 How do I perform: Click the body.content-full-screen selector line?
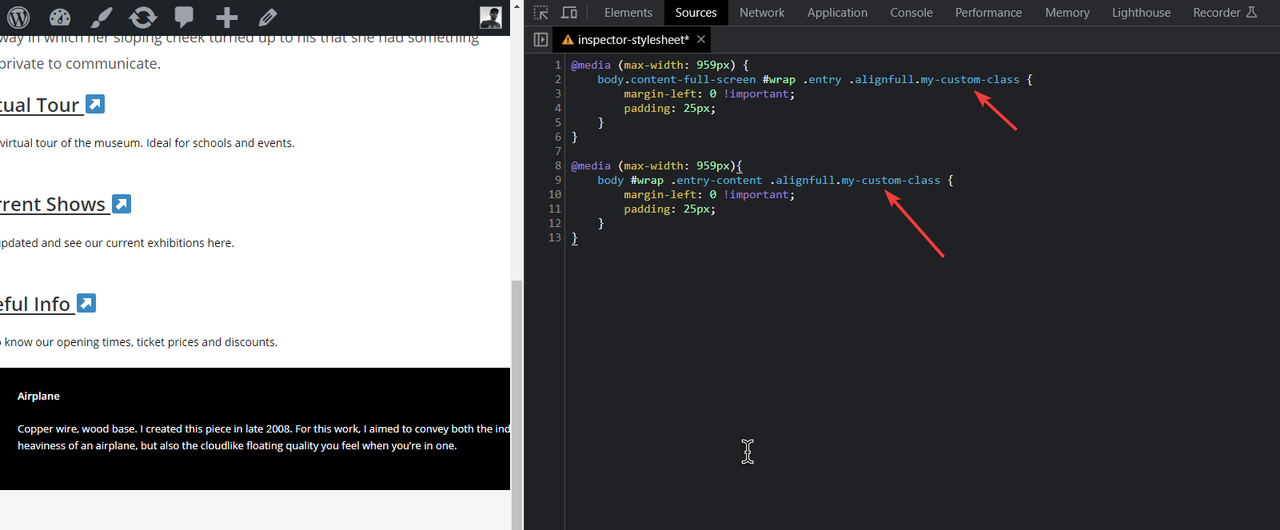(814, 79)
